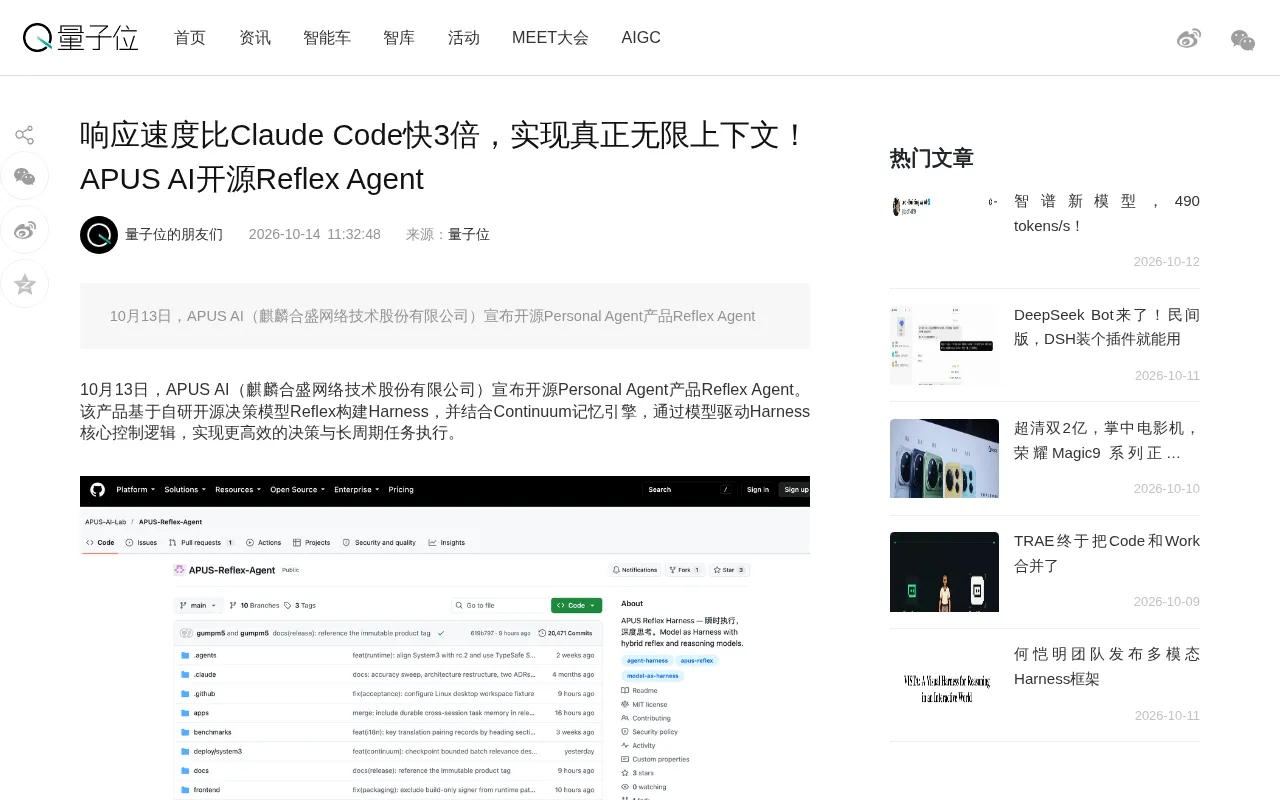Click the TRAE article thumbnail
This screenshot has height=800, width=1280.
click(944, 572)
